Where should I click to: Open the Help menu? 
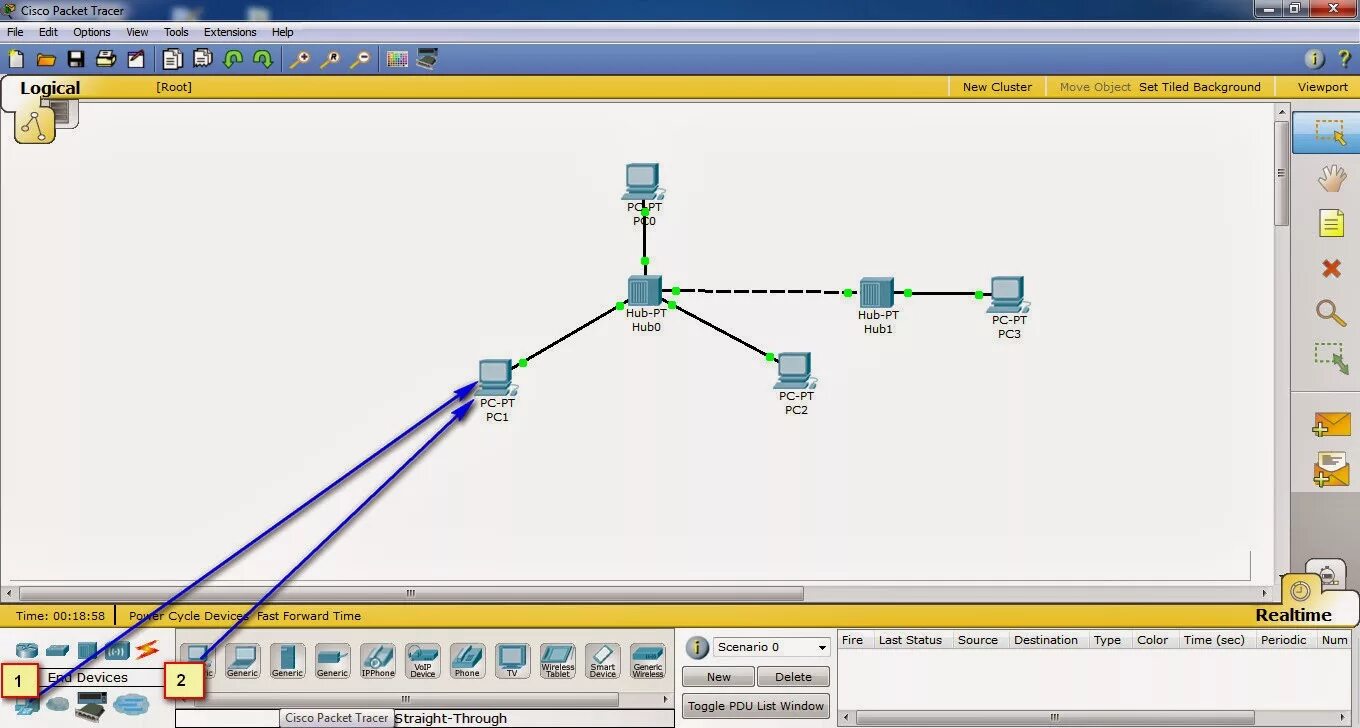pyautogui.click(x=283, y=32)
